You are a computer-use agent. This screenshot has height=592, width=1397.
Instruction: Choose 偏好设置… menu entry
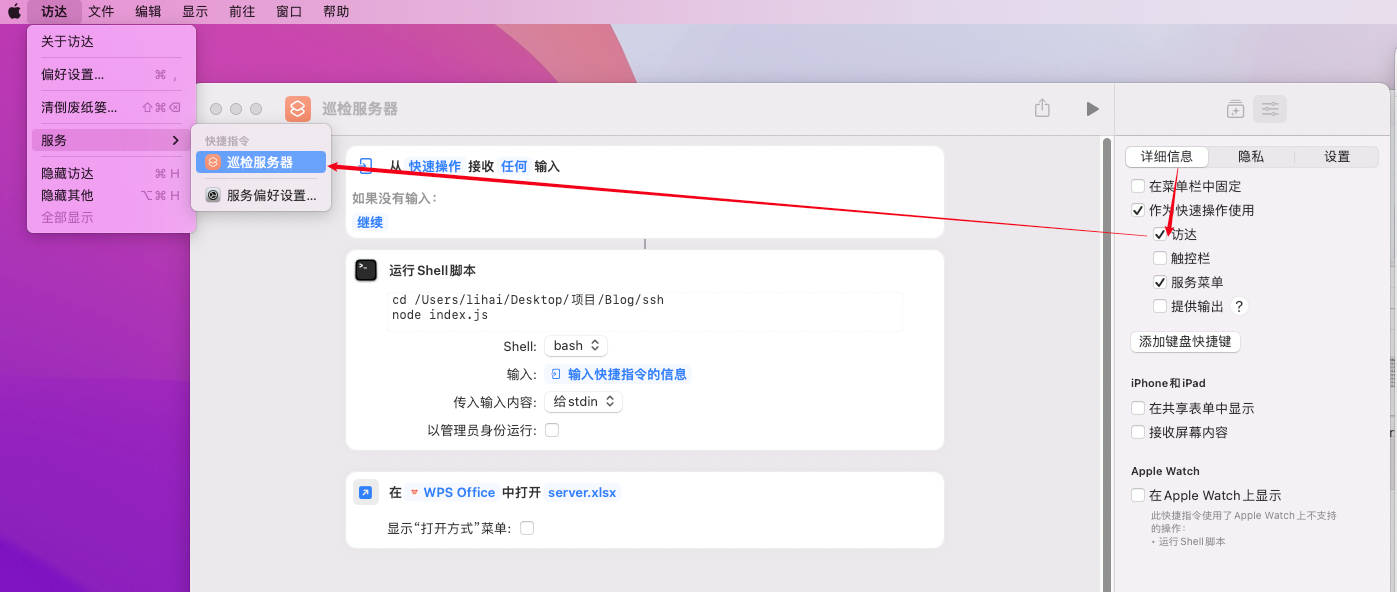click(x=111, y=75)
